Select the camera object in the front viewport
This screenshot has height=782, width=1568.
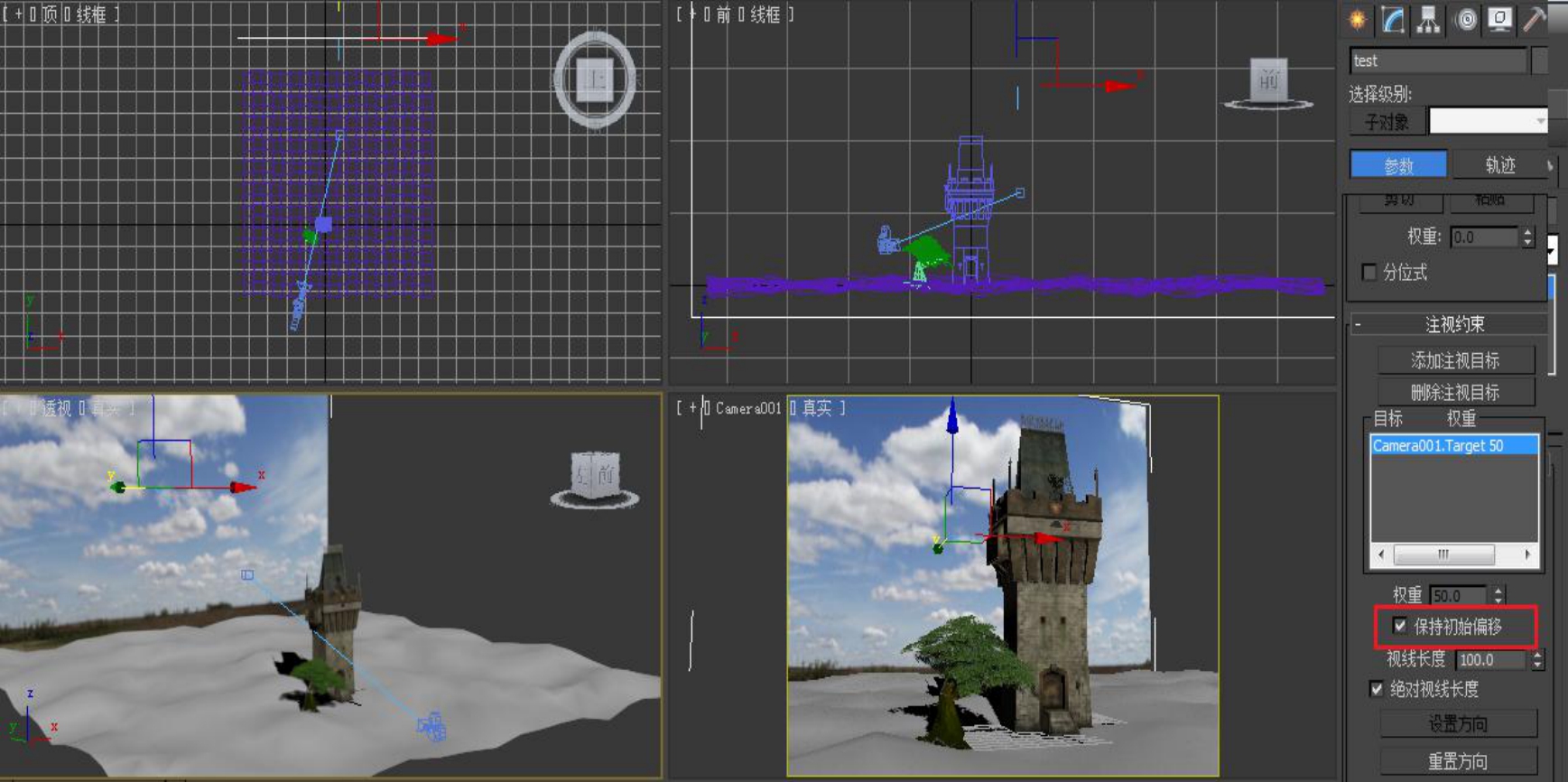pyautogui.click(x=888, y=240)
